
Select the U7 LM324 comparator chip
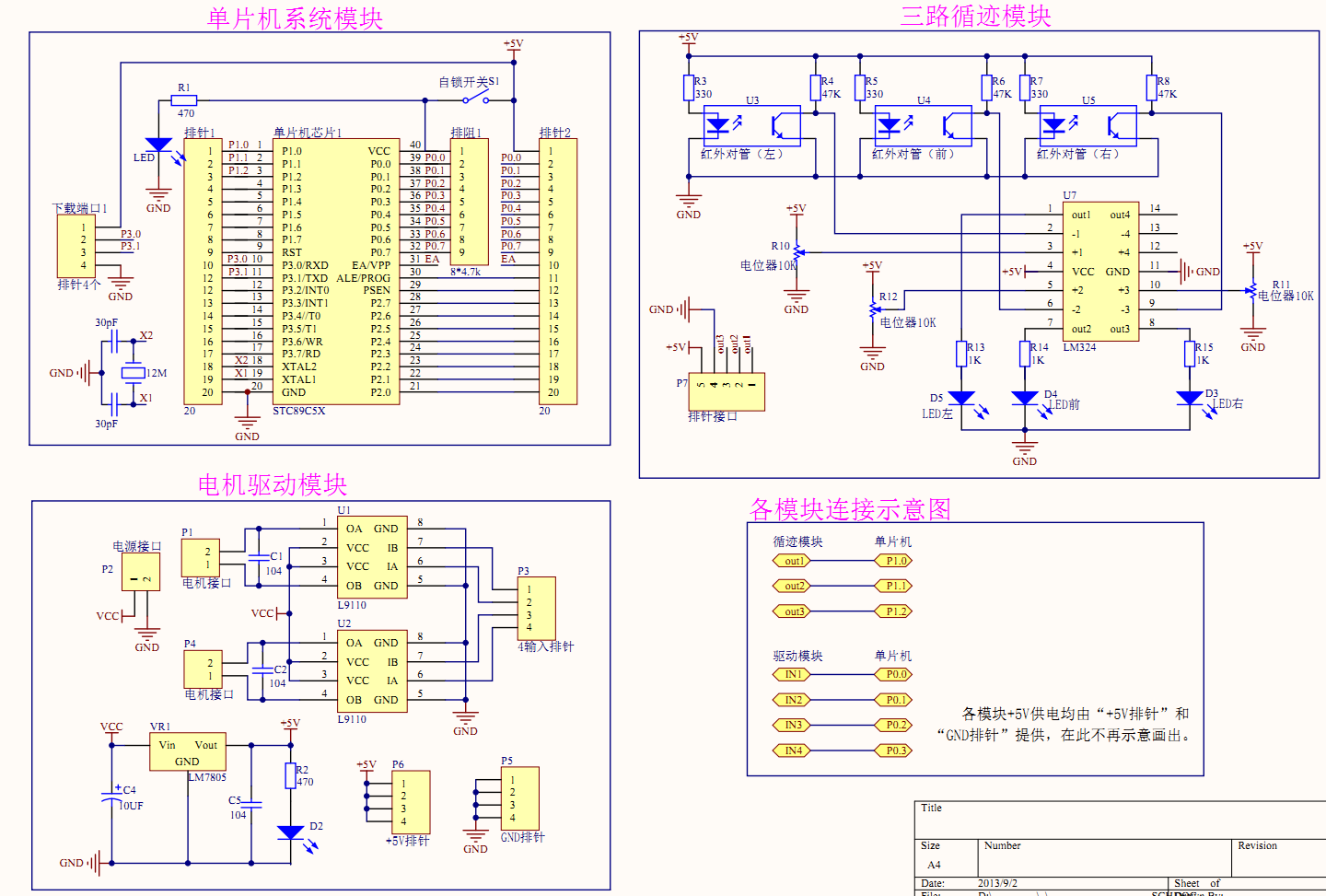1101,271
